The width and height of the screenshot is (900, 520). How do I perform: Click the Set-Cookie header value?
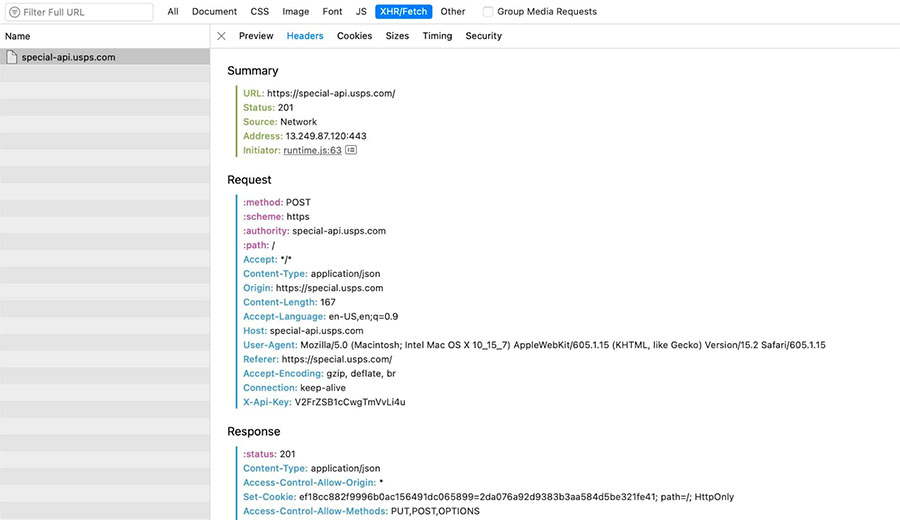[517, 497]
